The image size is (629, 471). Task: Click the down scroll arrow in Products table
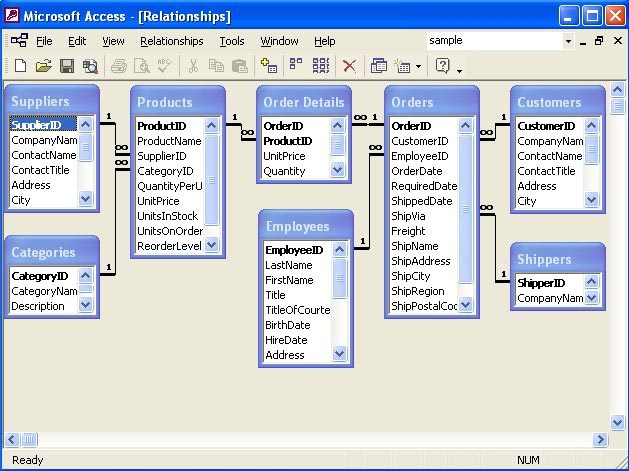pyautogui.click(x=211, y=244)
